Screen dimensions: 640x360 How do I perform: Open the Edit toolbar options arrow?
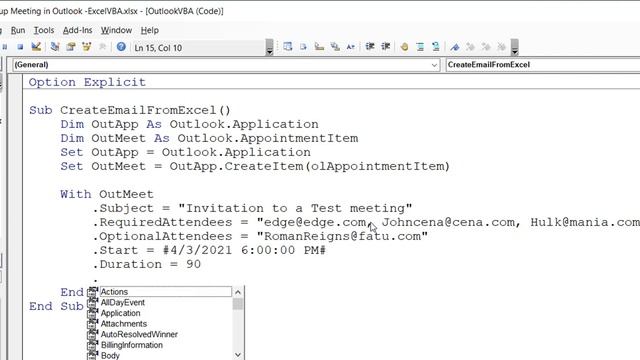(515, 47)
